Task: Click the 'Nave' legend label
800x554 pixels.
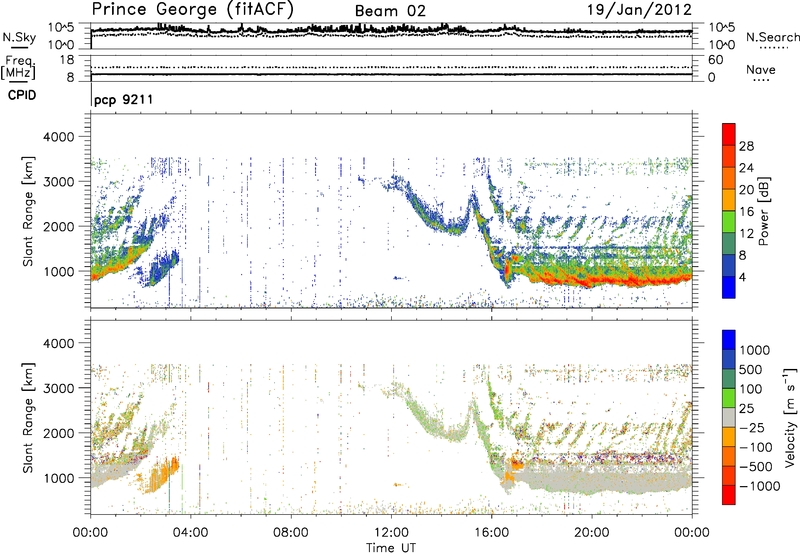Action: click(x=761, y=70)
